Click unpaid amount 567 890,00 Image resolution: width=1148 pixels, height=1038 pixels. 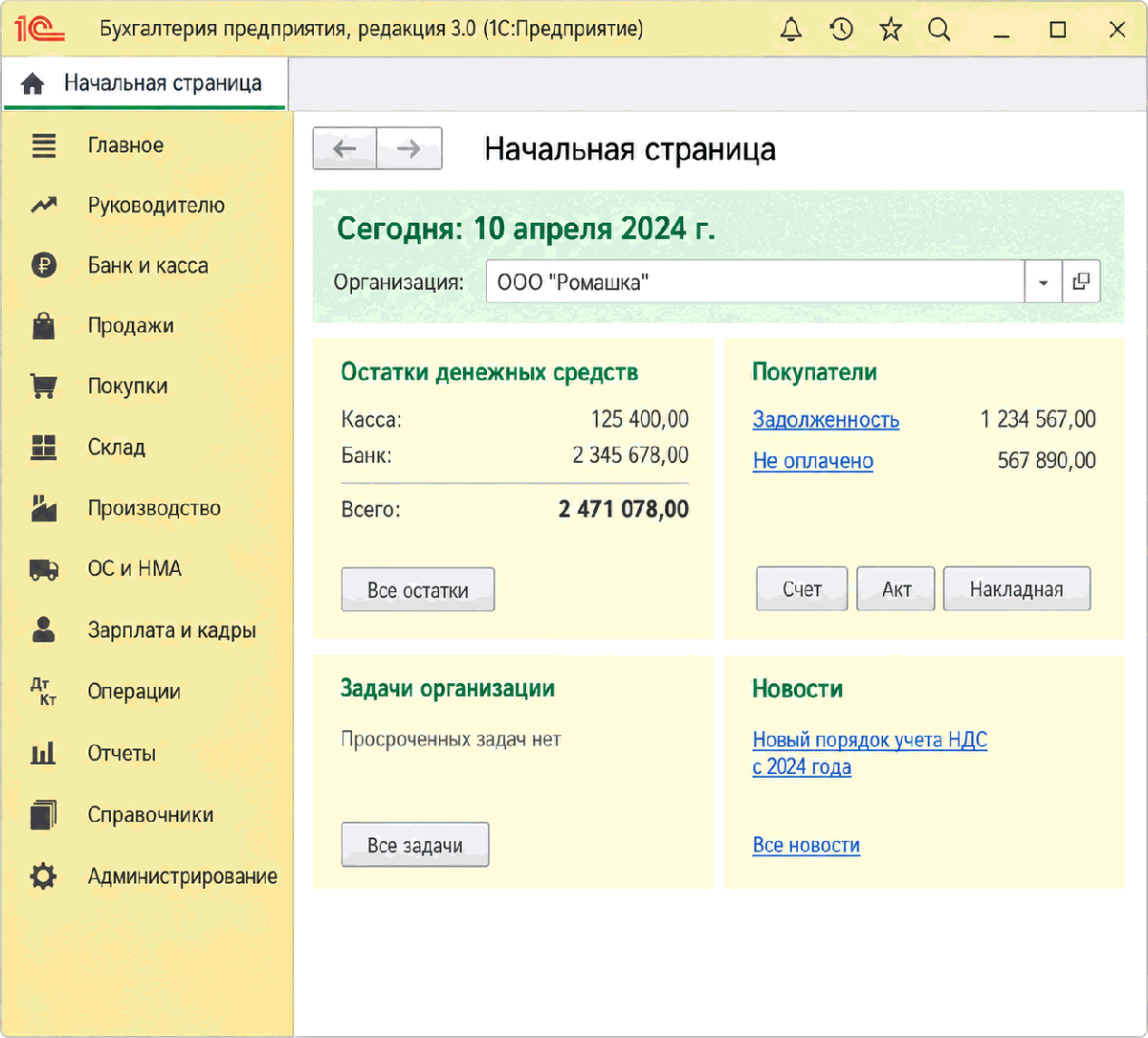tap(1048, 460)
